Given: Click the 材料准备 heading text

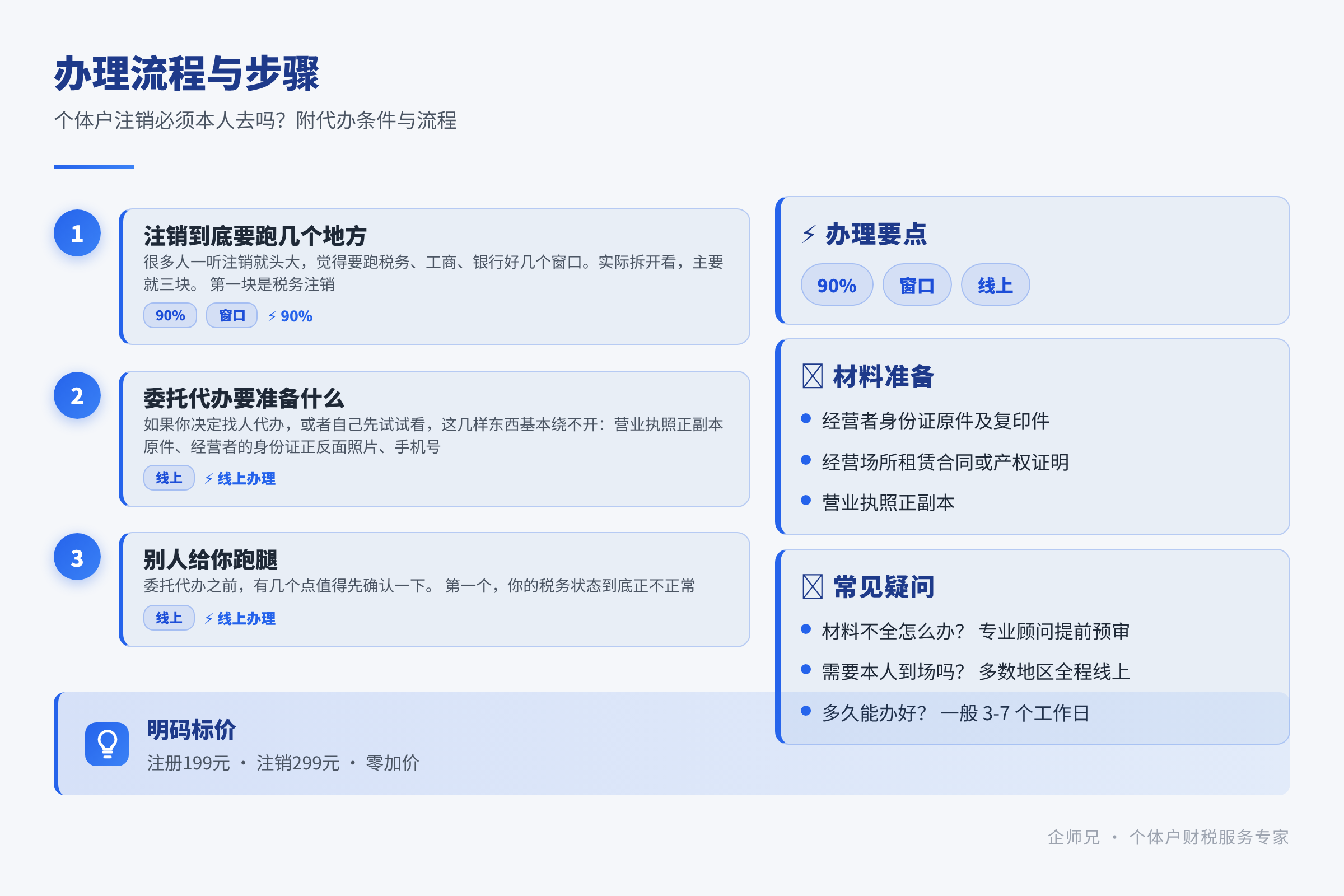Looking at the screenshot, I should (x=884, y=376).
